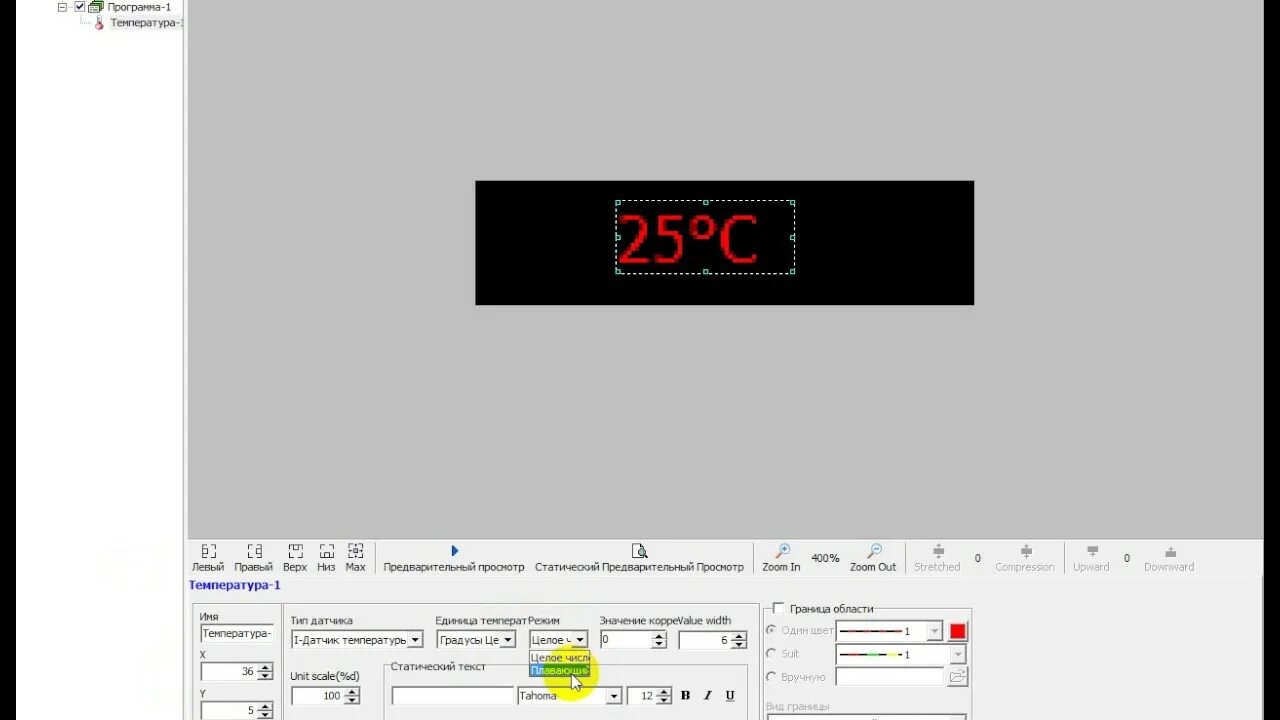The height and width of the screenshot is (720, 1280).
Task: Select Температура-1 item in the tree
Action: (146, 23)
